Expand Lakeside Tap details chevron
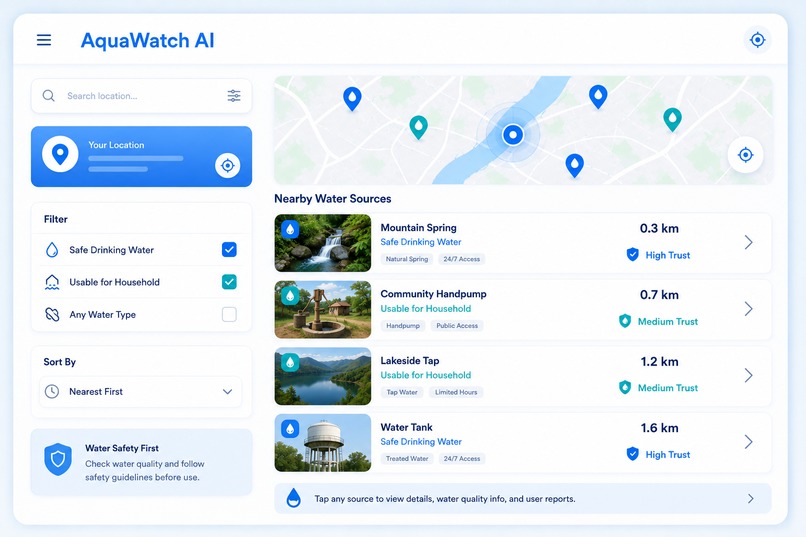806x537 pixels. point(749,375)
